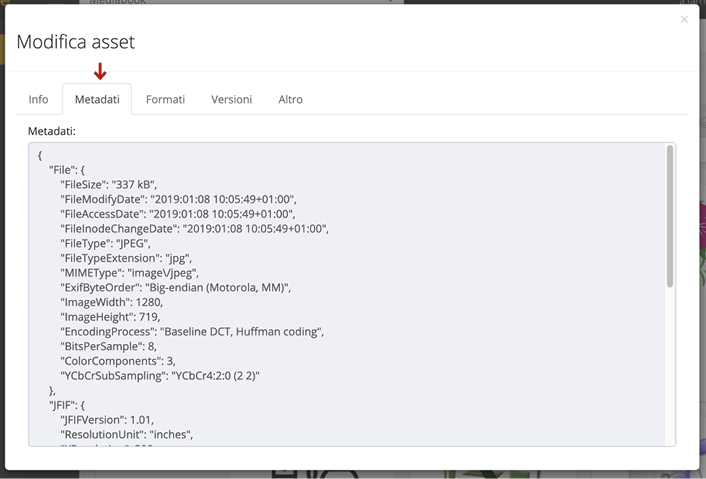Click the FileInodeChangeDate entry

[194, 228]
